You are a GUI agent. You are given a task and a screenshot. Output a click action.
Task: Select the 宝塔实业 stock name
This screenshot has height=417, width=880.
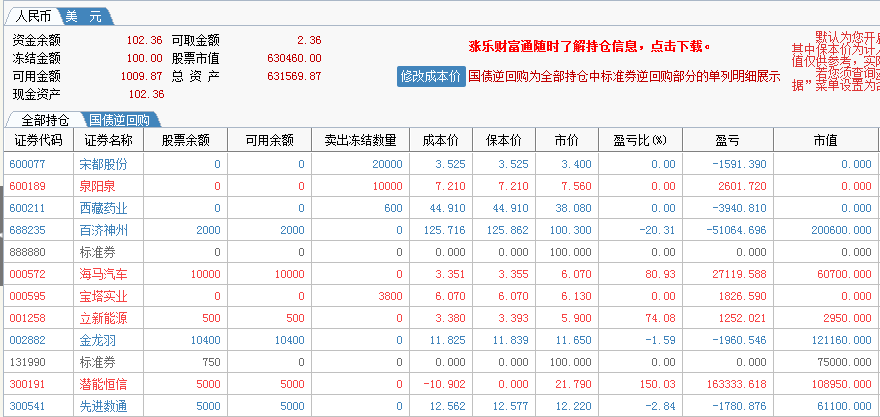(103, 296)
